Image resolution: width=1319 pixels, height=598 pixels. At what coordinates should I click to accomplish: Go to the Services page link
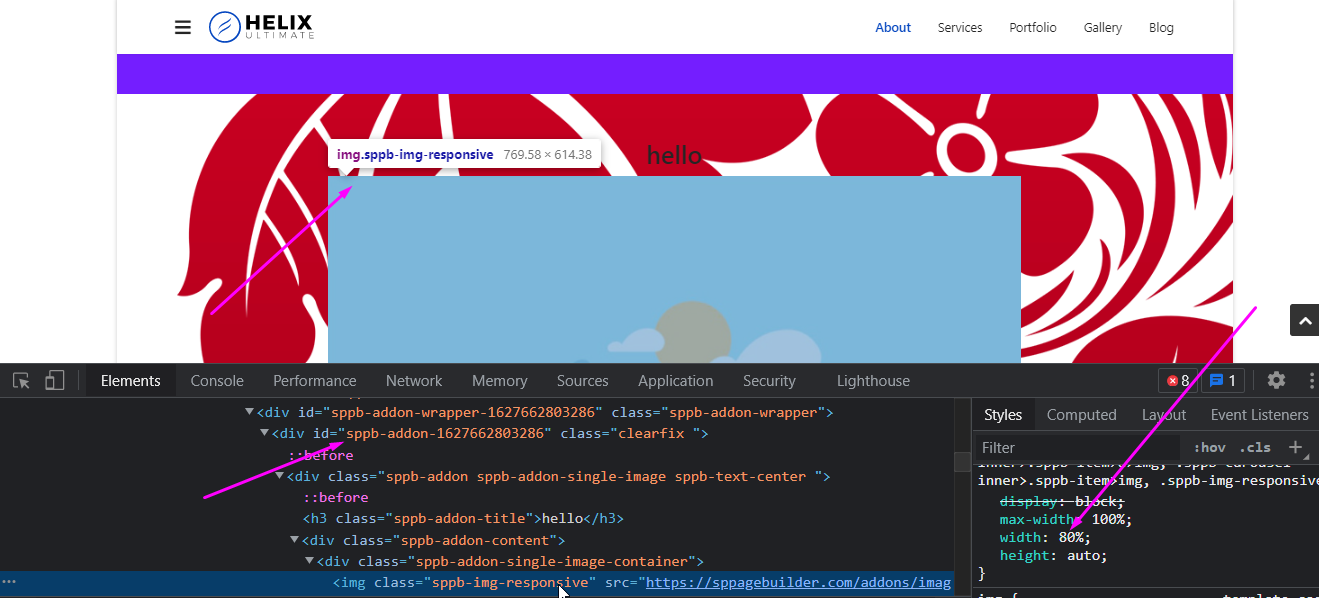pyautogui.click(x=959, y=28)
